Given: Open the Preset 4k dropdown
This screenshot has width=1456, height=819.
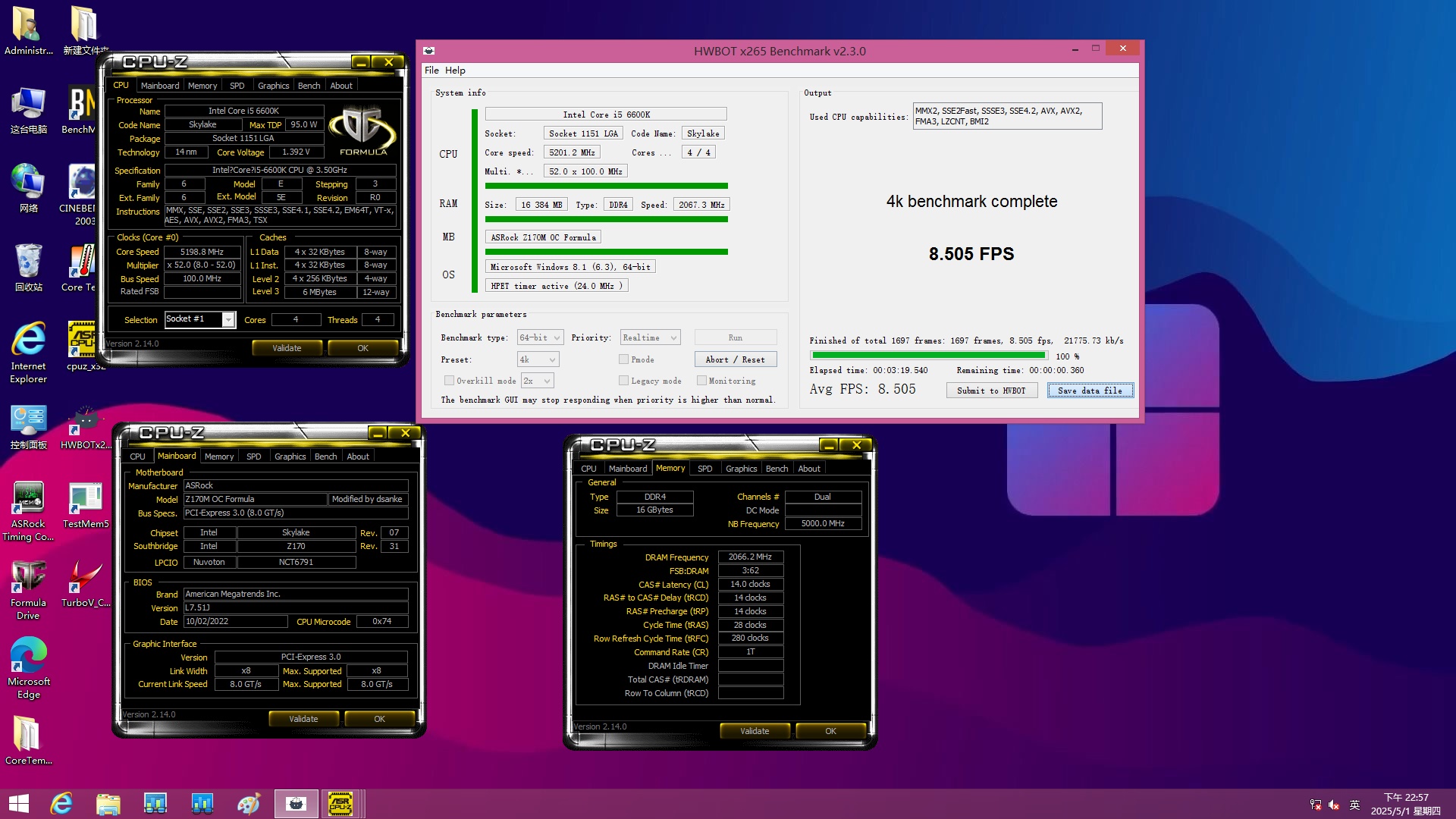Looking at the screenshot, I should tap(538, 359).
